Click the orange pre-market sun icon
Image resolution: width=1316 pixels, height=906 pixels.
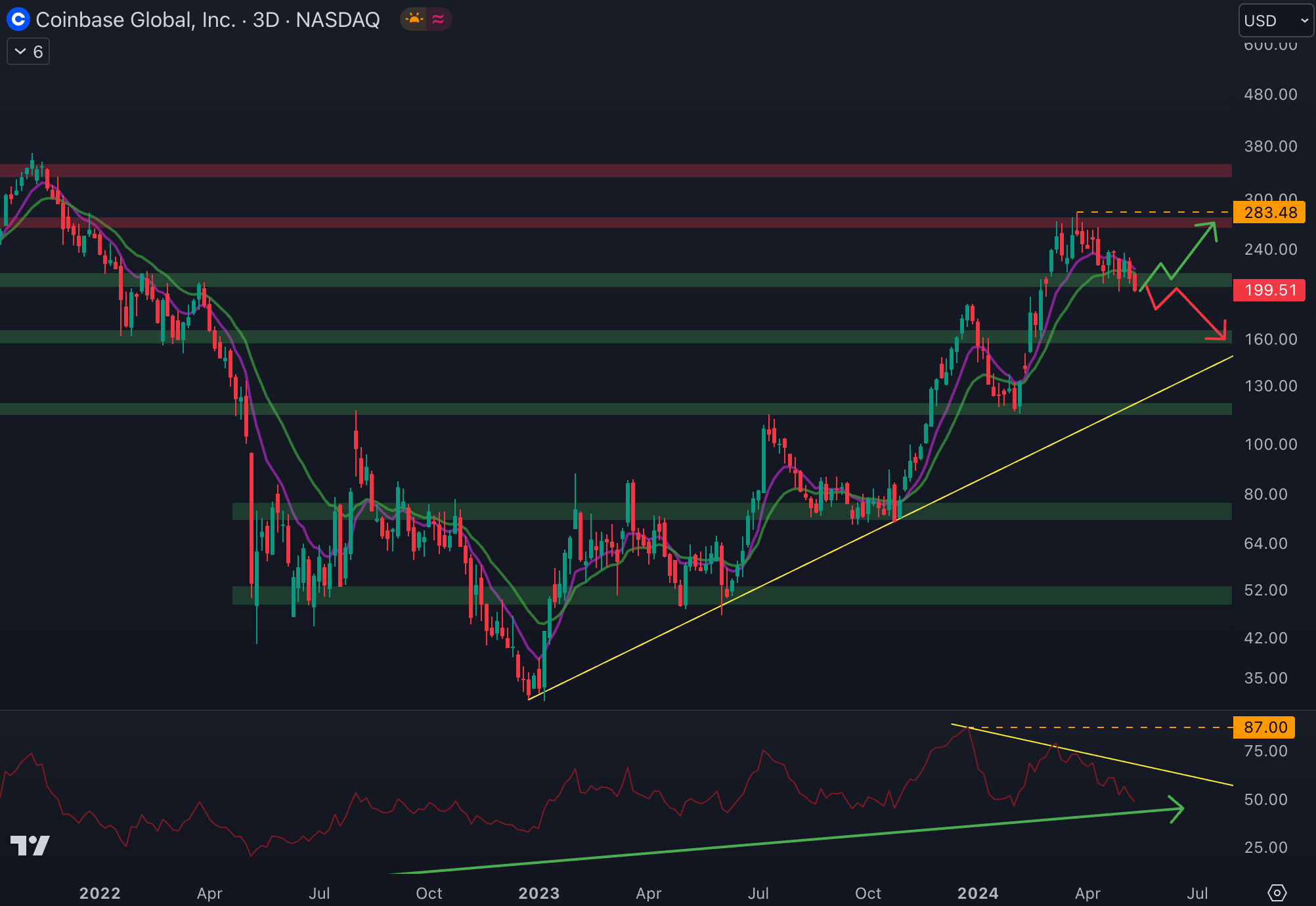[x=414, y=20]
